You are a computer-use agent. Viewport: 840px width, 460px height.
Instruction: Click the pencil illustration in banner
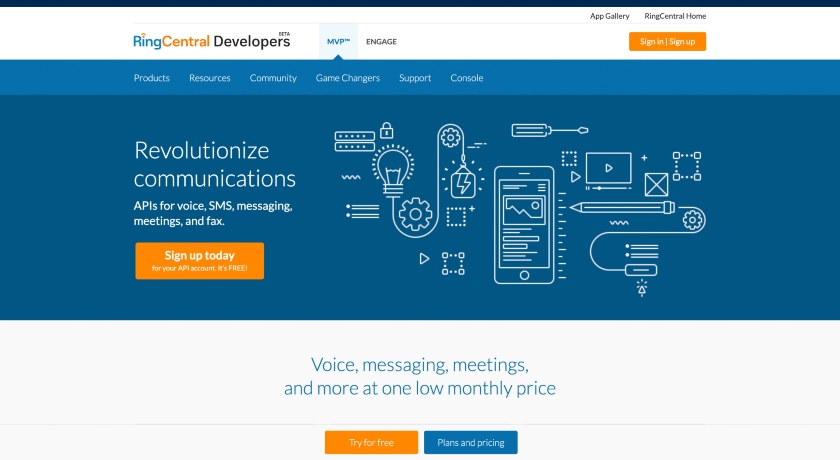pos(622,207)
